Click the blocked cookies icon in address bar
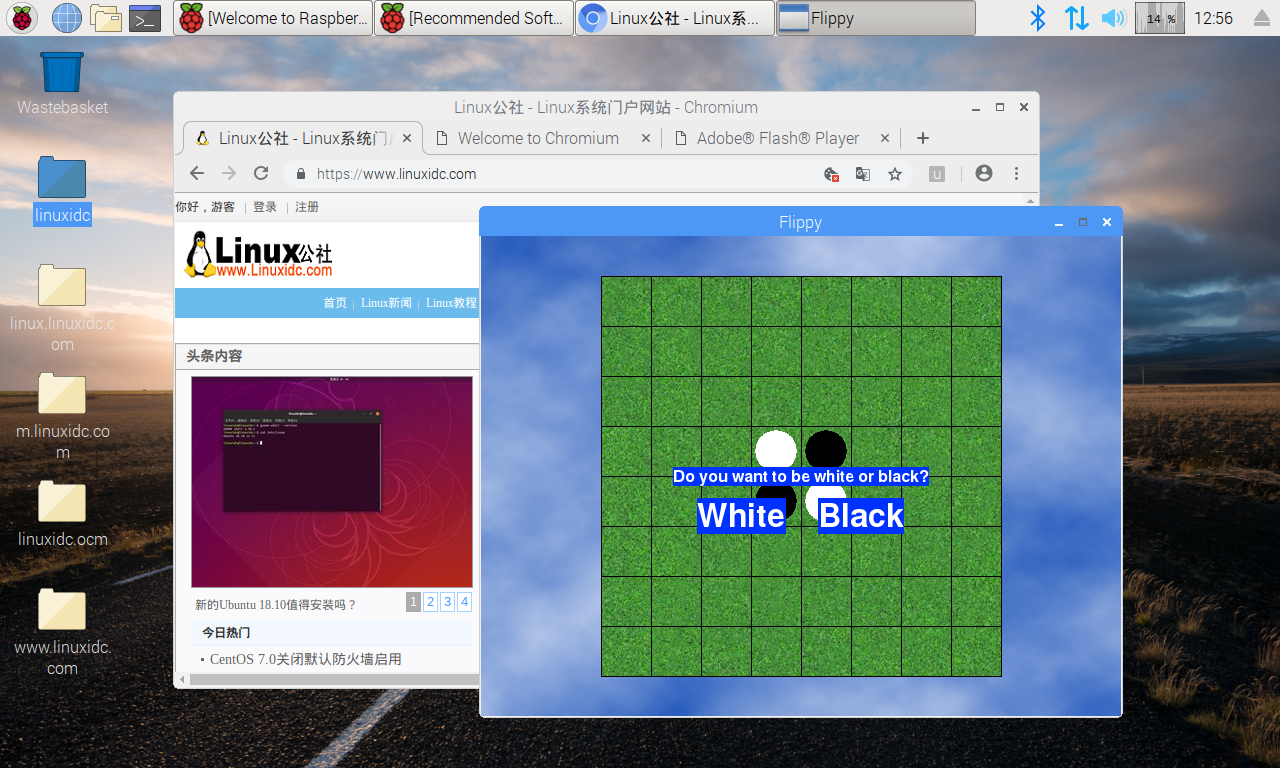The height and width of the screenshot is (768, 1280). click(x=831, y=174)
